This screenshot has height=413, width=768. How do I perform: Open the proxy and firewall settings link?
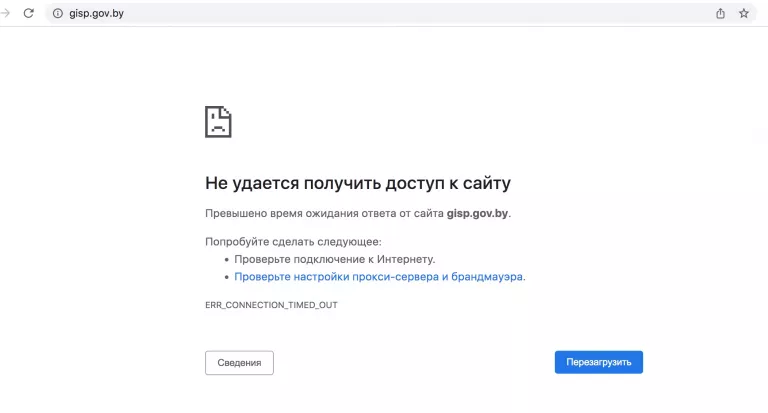pos(378,276)
